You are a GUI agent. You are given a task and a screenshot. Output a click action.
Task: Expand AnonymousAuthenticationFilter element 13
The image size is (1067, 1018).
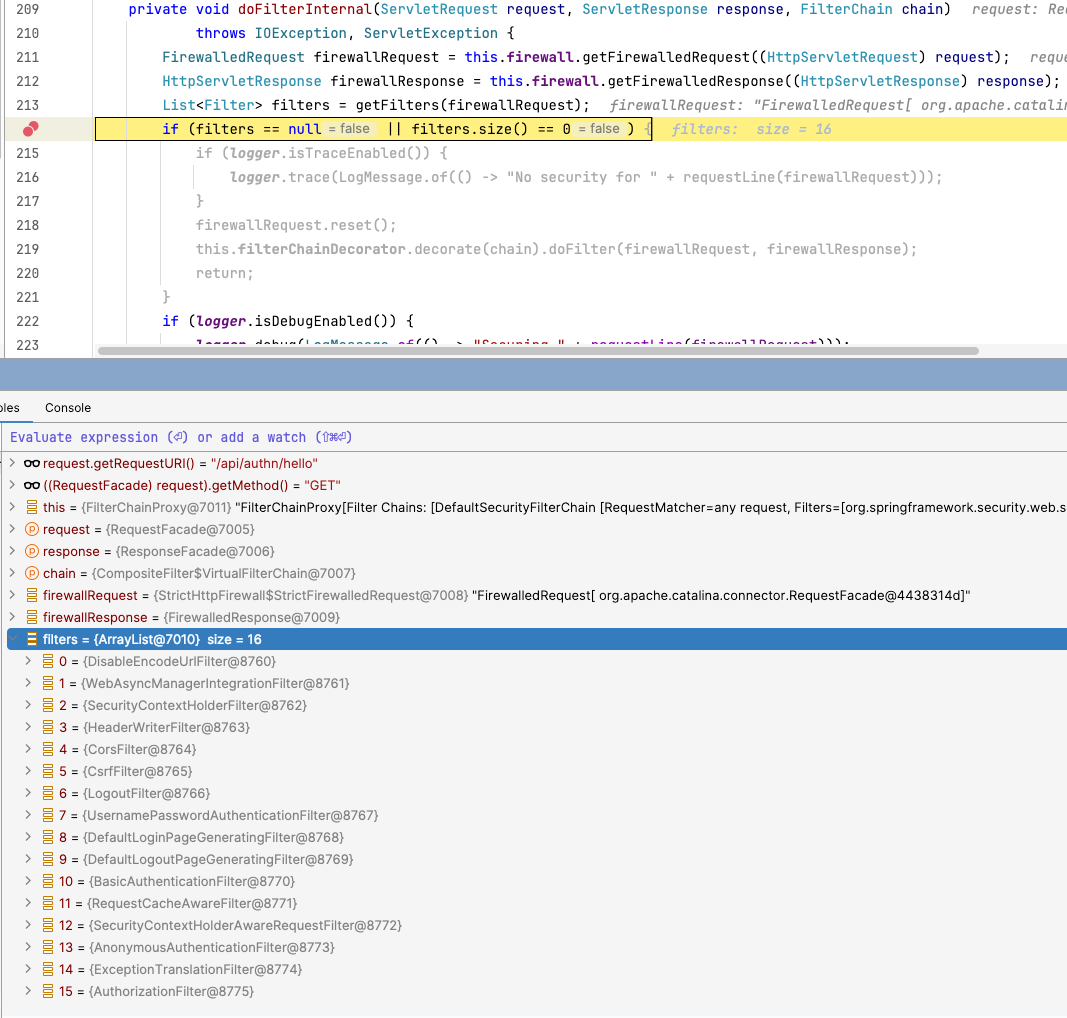click(28, 947)
